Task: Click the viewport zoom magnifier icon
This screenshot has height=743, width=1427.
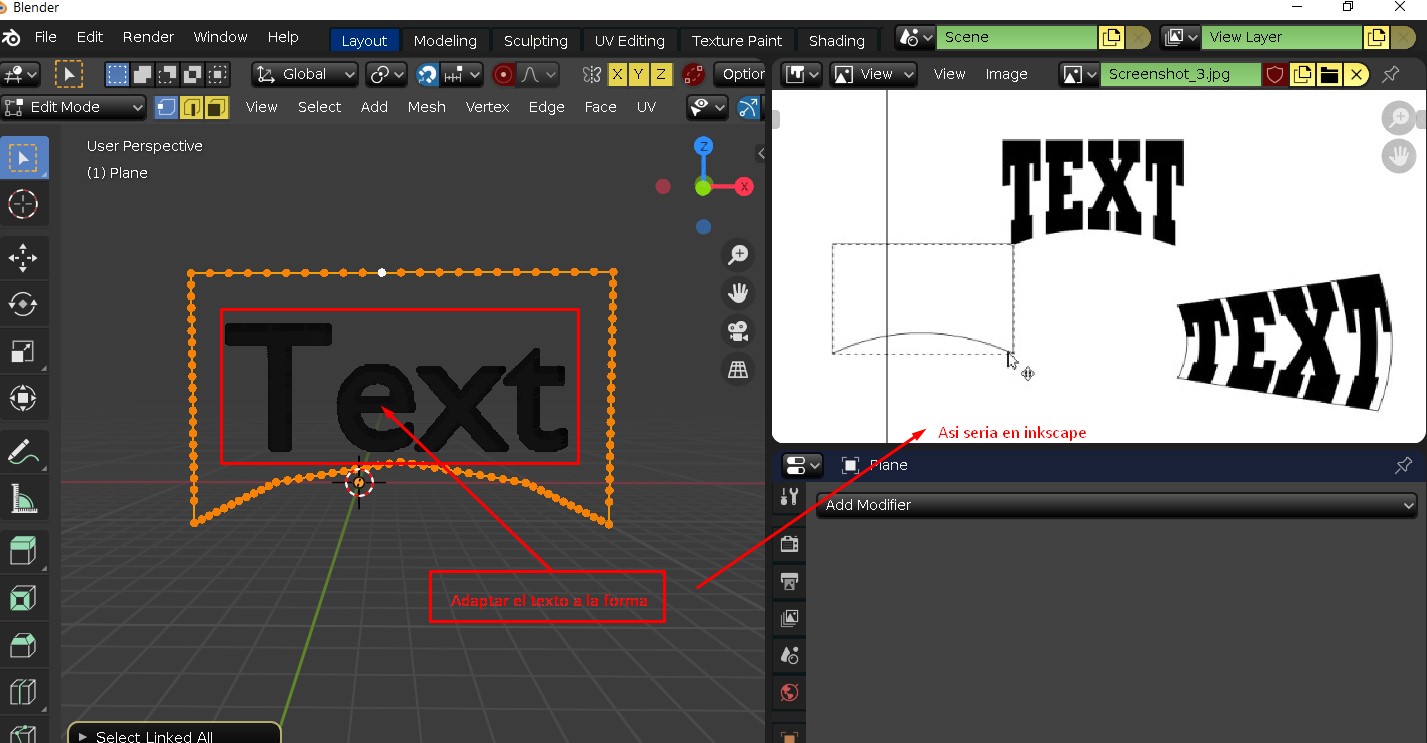Action: 738,255
